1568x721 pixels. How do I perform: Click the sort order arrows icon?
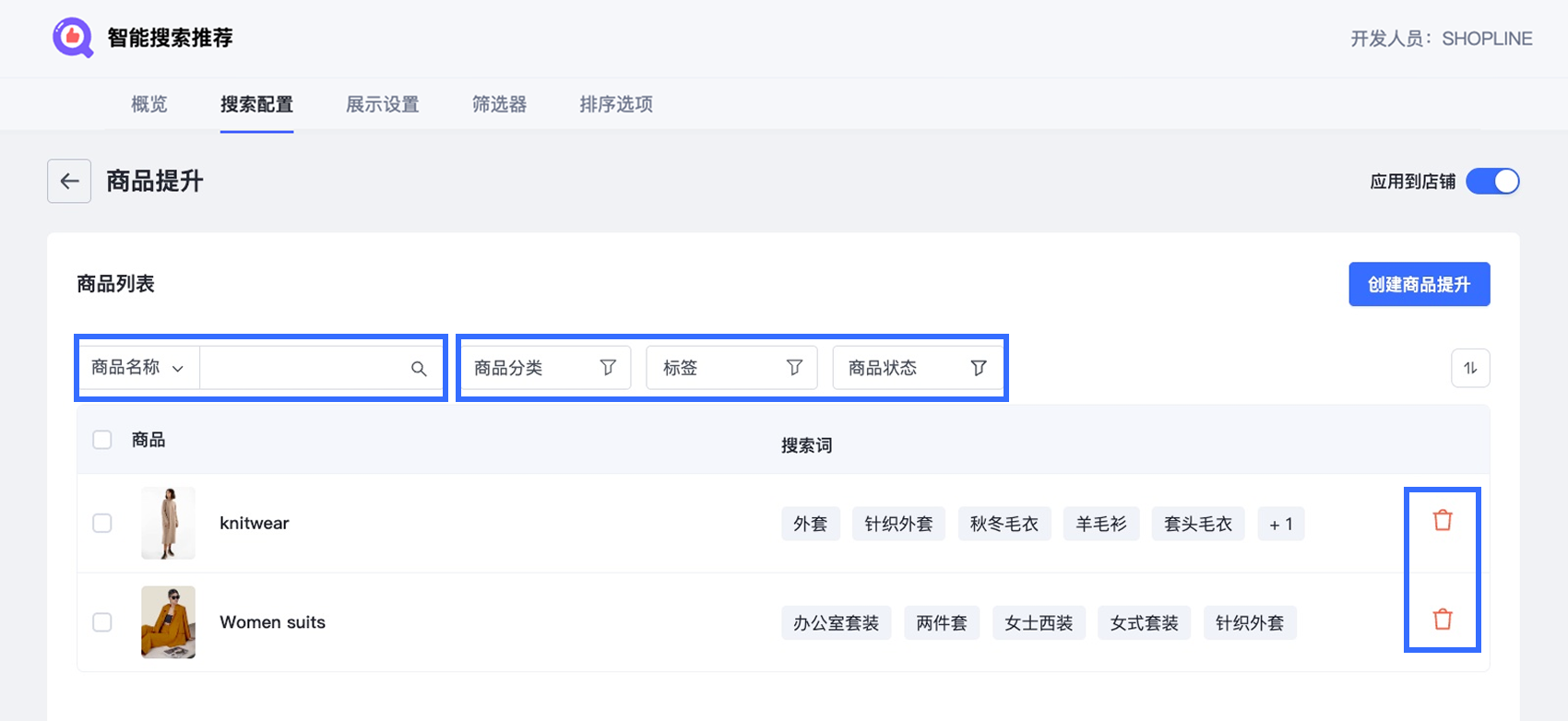click(x=1470, y=369)
